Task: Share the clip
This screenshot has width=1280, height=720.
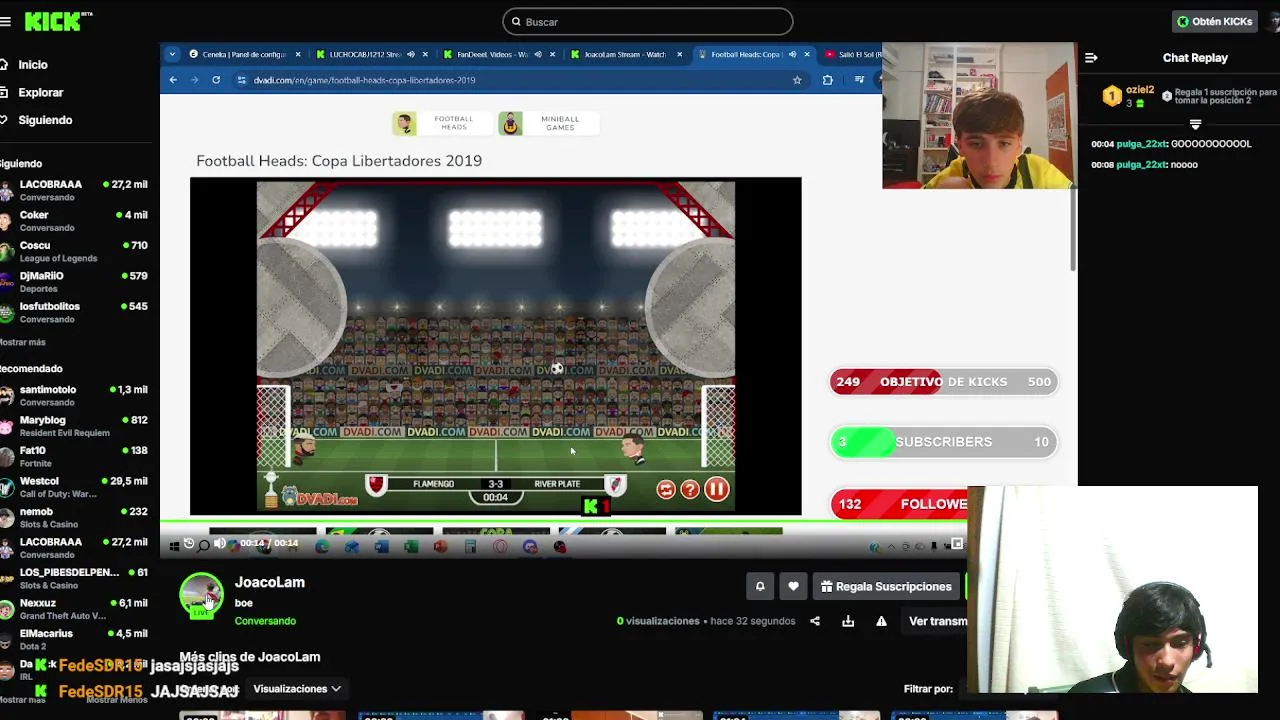Action: pos(815,621)
